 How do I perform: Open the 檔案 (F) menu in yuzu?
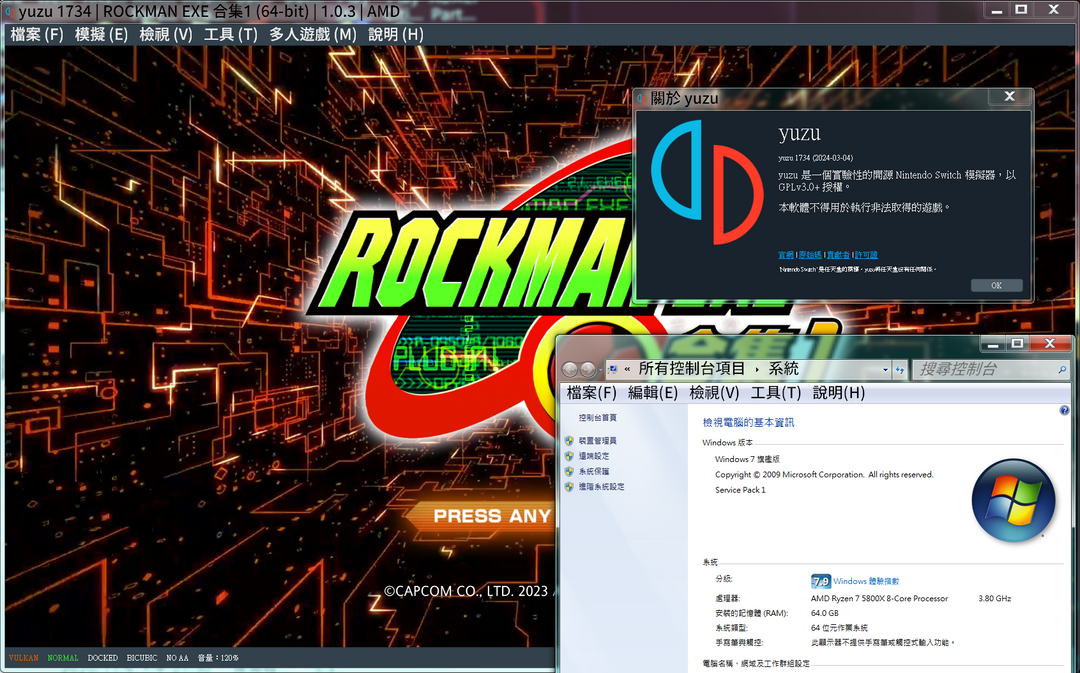(37, 34)
